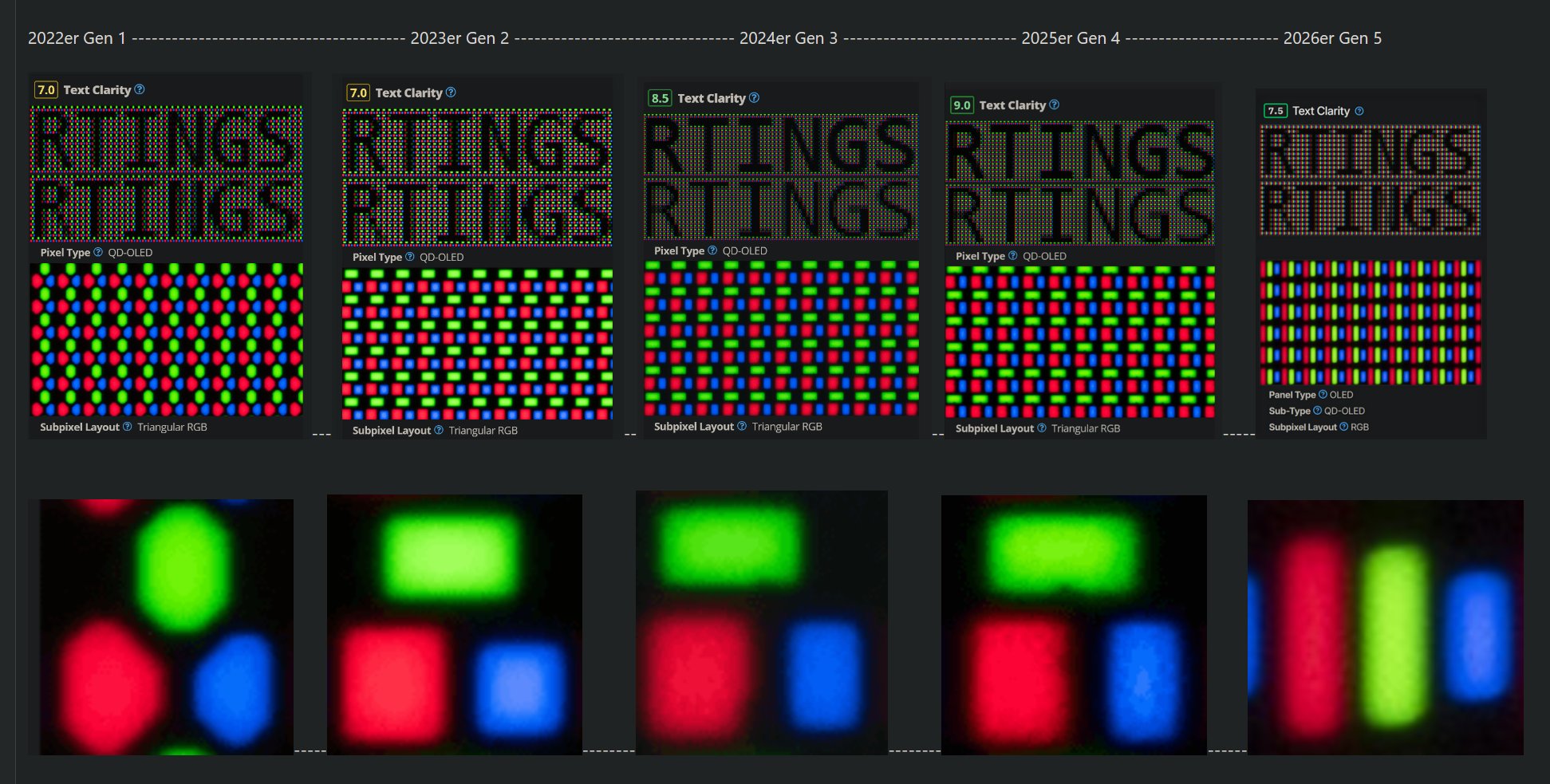Click the '2026er Gen 5' heading

(x=1332, y=38)
